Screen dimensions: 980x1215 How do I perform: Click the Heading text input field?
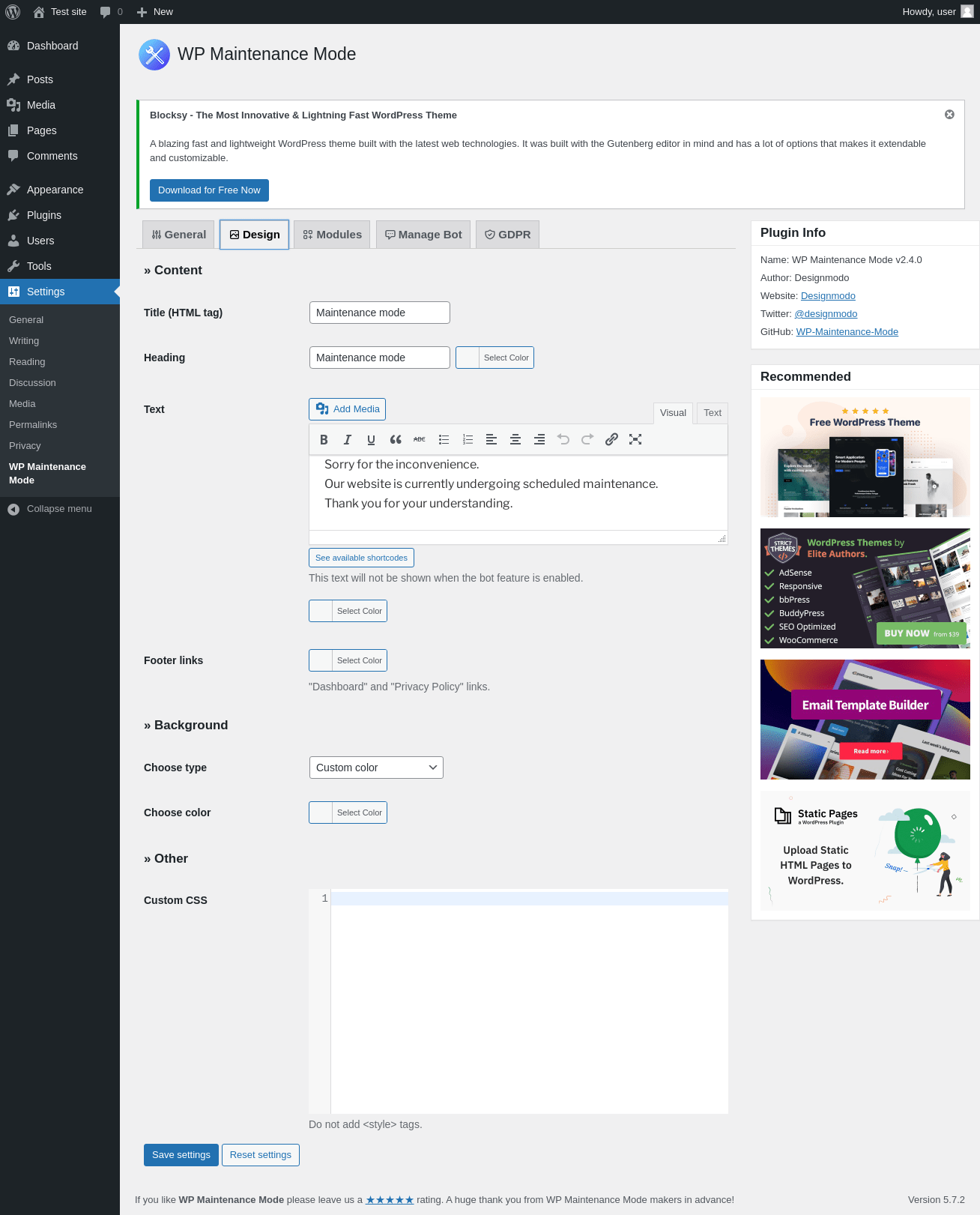point(380,358)
